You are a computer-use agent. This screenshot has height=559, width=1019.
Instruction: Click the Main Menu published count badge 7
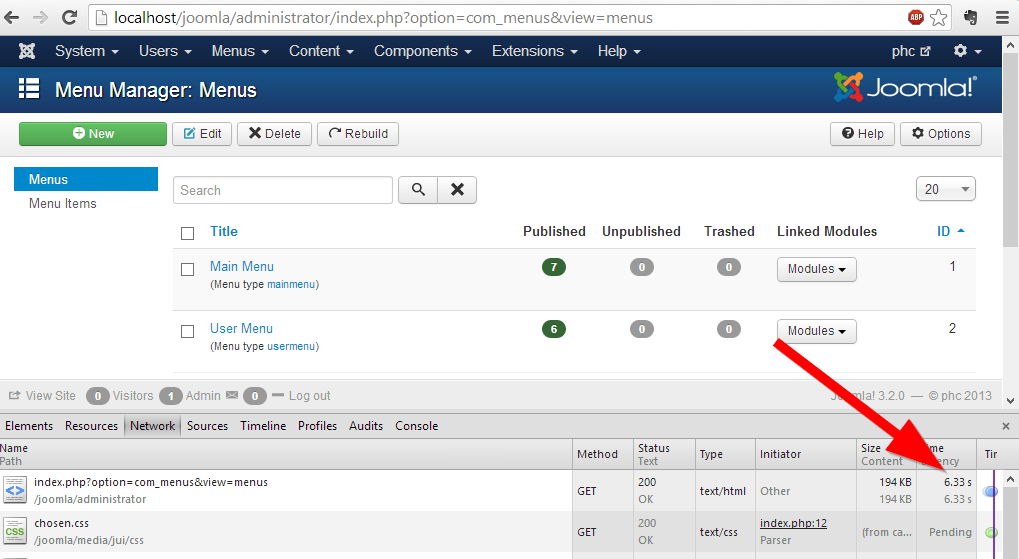point(554,267)
